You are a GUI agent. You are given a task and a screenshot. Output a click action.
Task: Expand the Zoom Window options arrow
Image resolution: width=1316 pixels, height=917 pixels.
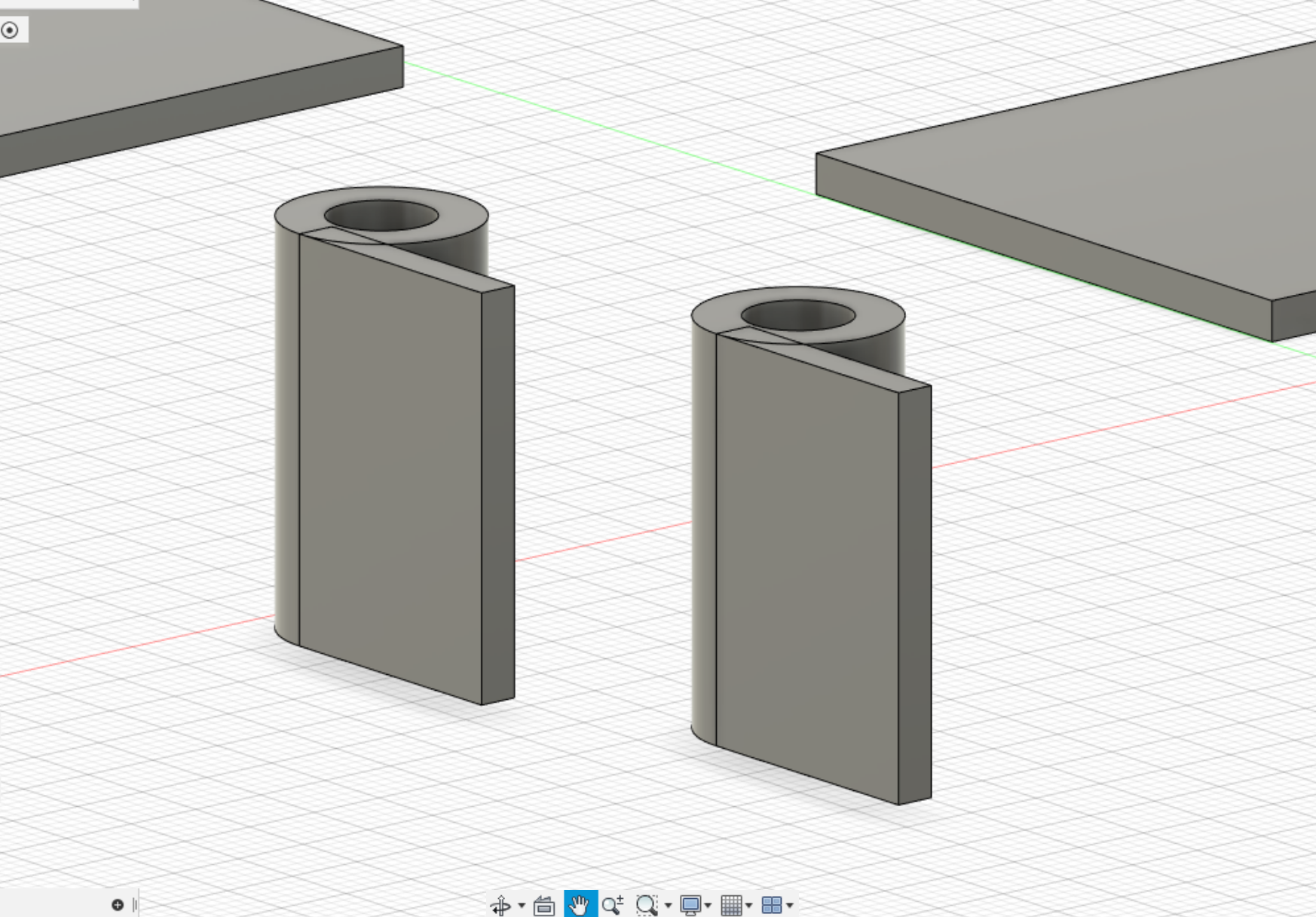(x=668, y=905)
